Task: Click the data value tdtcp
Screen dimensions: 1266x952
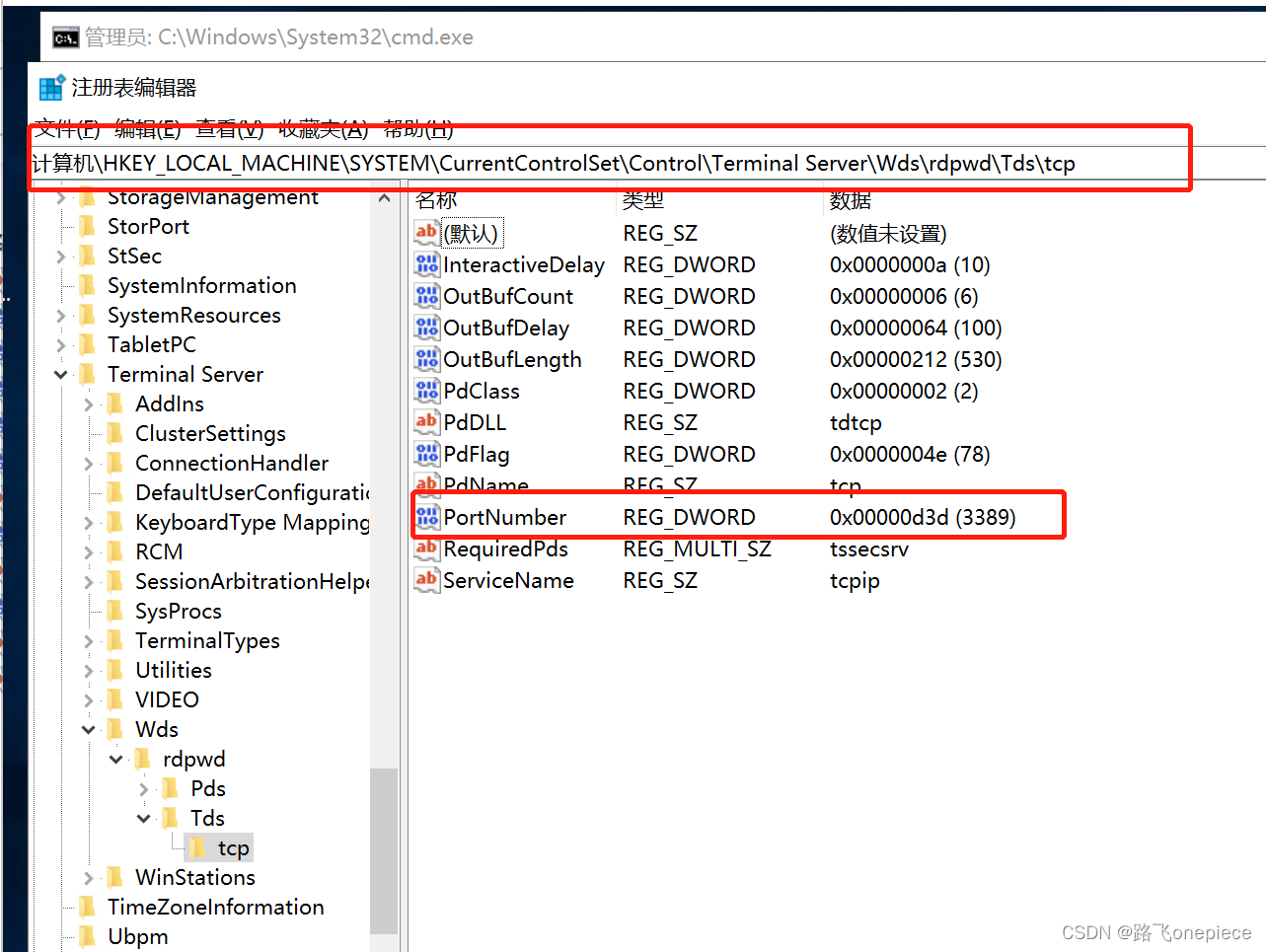Action: [856, 422]
